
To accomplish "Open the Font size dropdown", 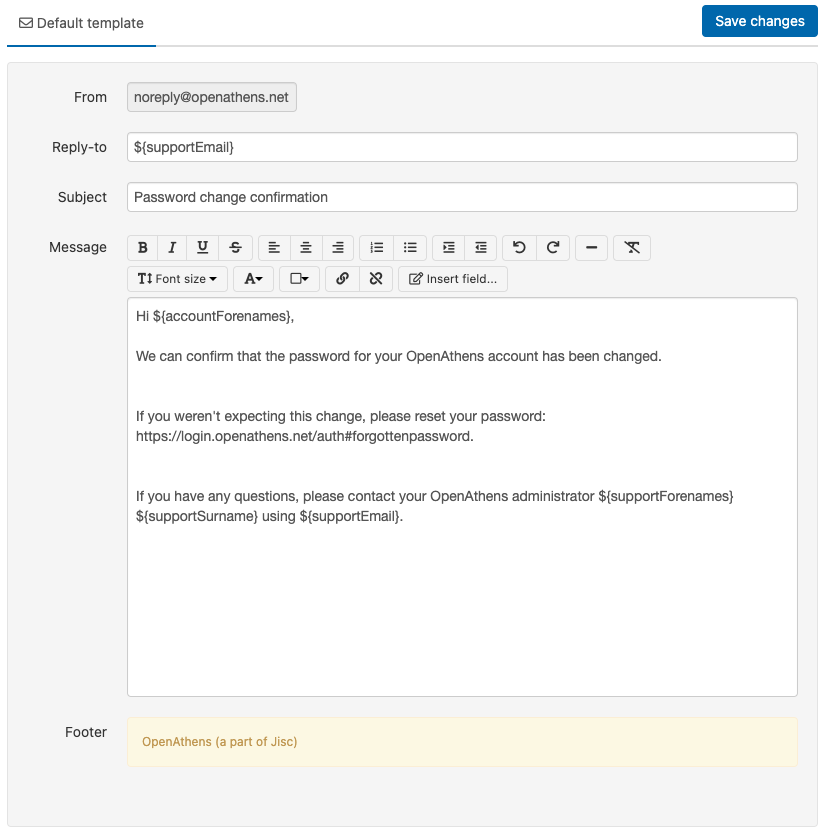I will pyautogui.click(x=177, y=279).
